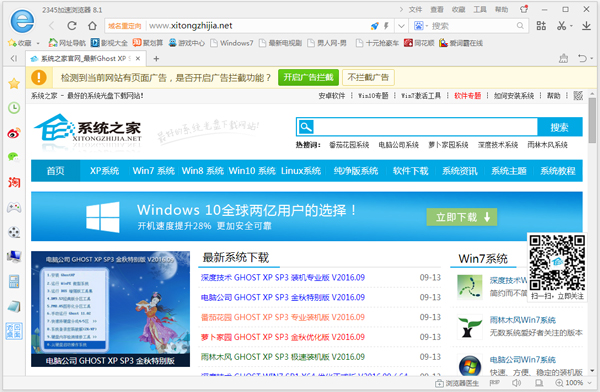Click the scissors screenshot tool icon
600x392 pixels.
click(x=562, y=26)
